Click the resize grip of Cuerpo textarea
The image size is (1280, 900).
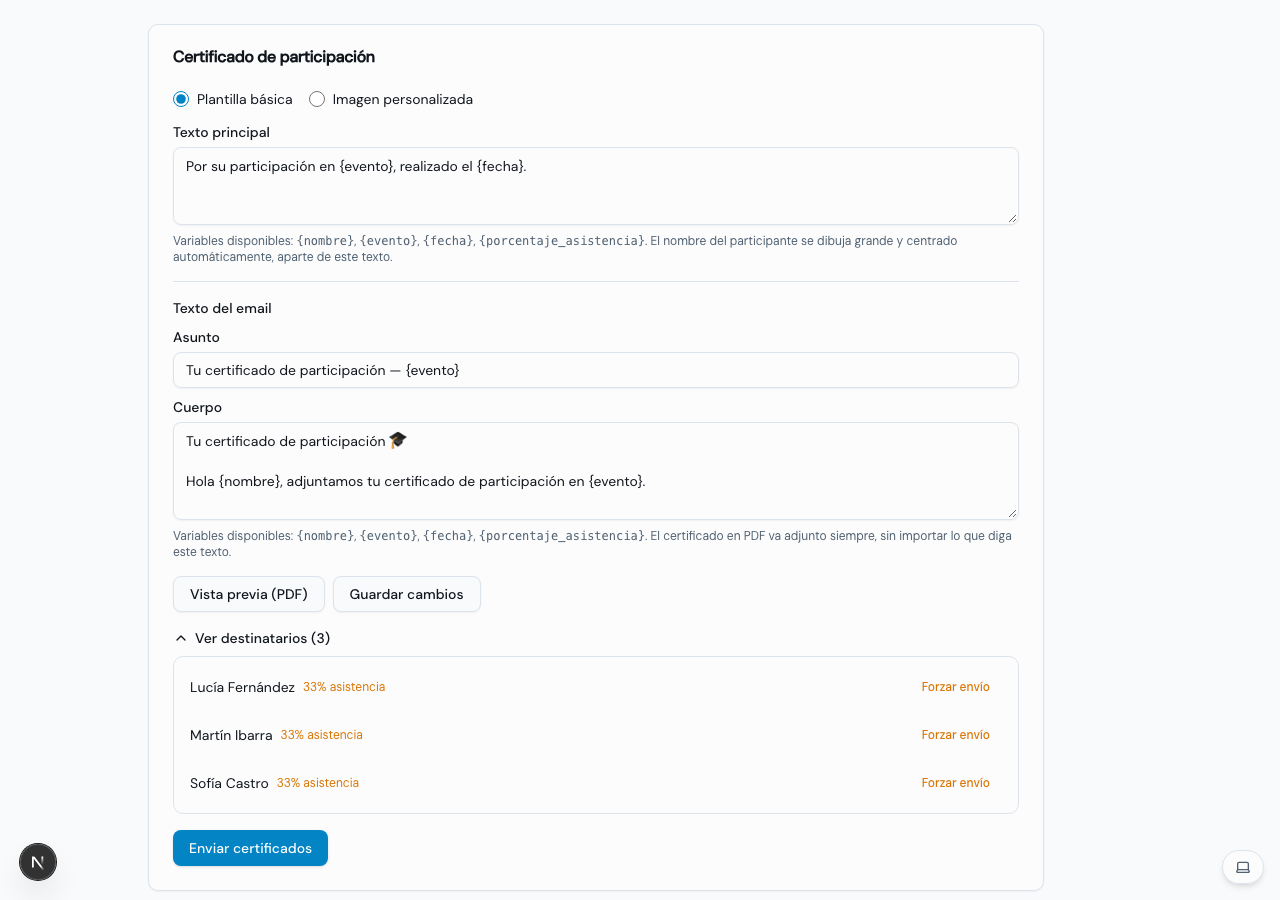1012,512
